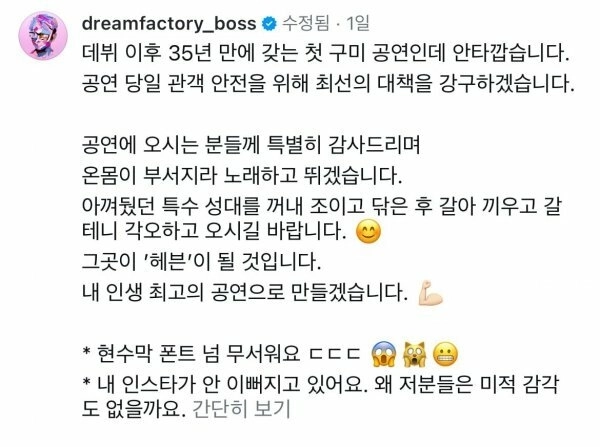
Task: Click the flexed biceps emoji
Action: (x=430, y=293)
